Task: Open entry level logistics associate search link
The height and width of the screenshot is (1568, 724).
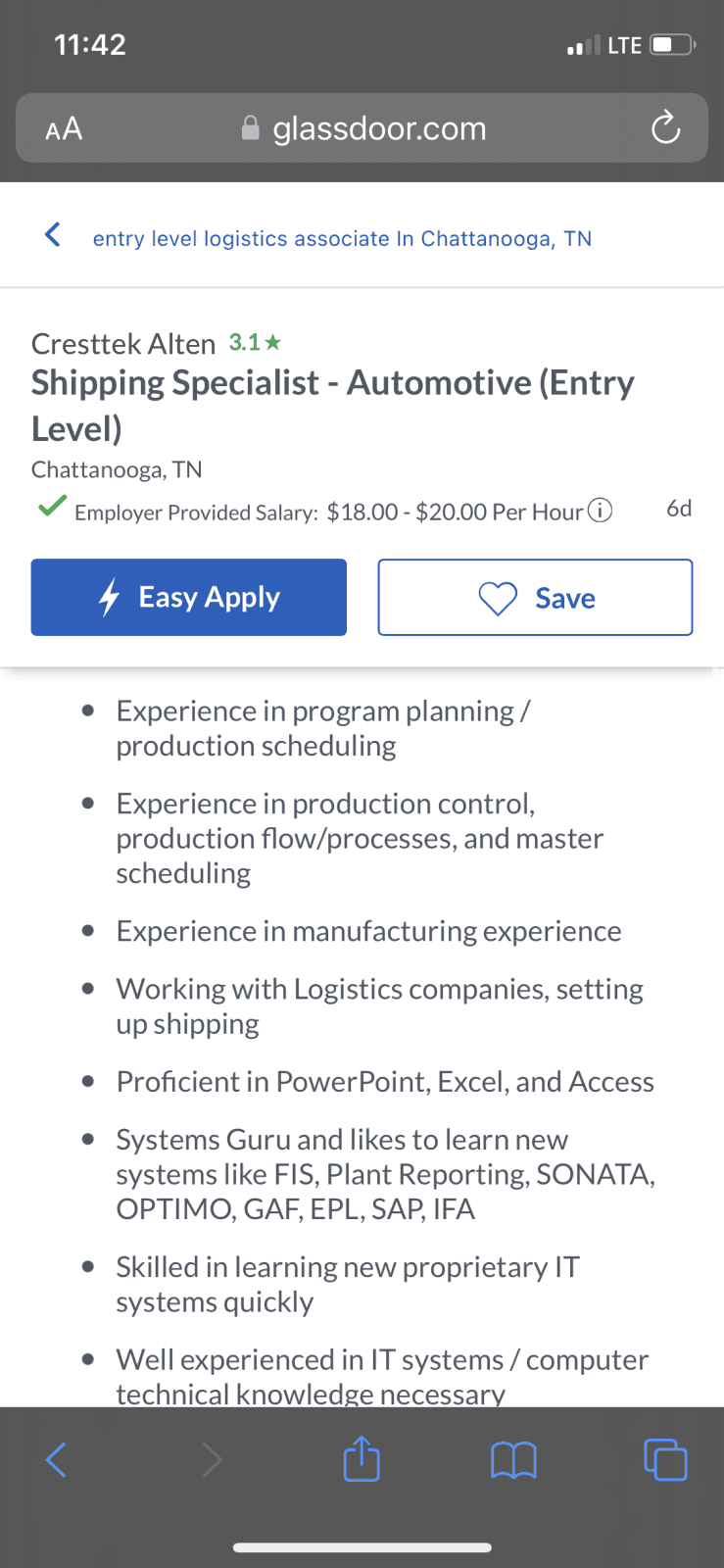Action: point(342,238)
